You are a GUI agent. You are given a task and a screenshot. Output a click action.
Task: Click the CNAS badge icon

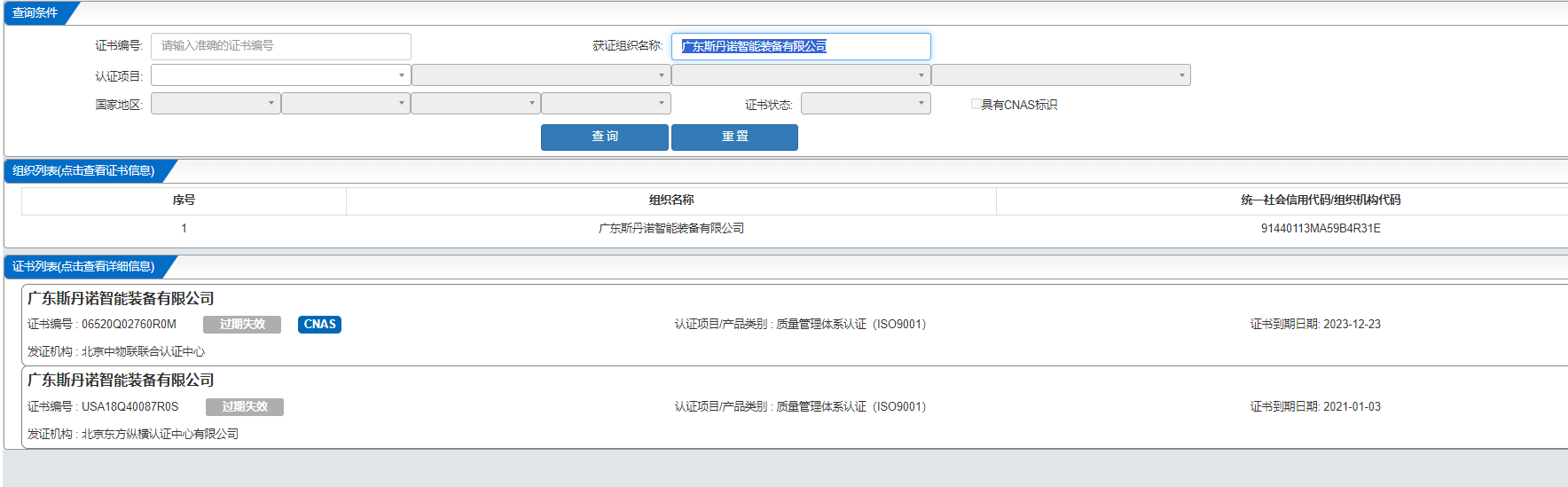319,325
